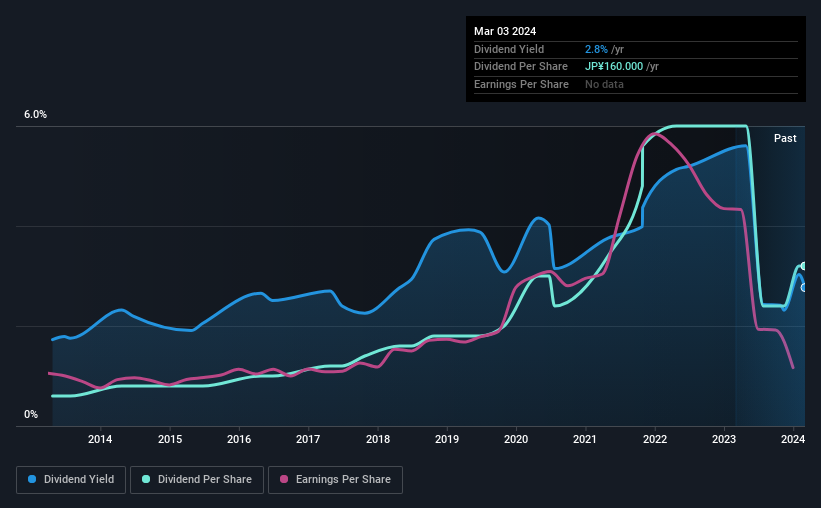Click the 6.0% y-axis label
This screenshot has width=821, height=508.
pyautogui.click(x=35, y=114)
